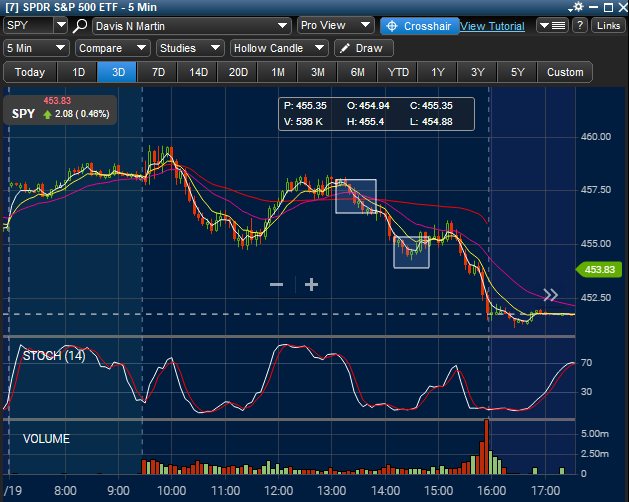Click the 5.00m volume axis label
Screen dimensions: 629x502
click(x=595, y=434)
